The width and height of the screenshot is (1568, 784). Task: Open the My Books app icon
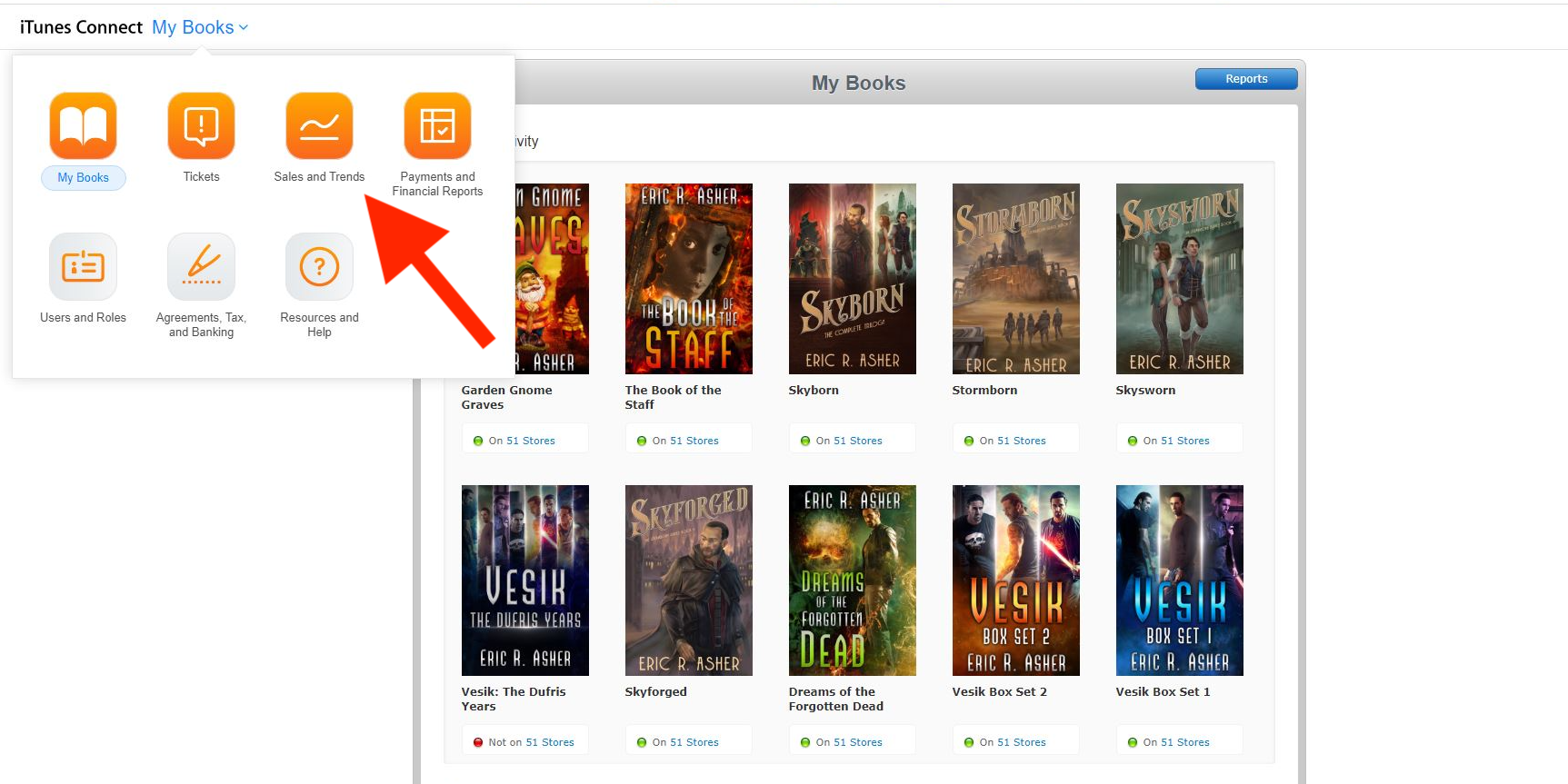(x=83, y=125)
